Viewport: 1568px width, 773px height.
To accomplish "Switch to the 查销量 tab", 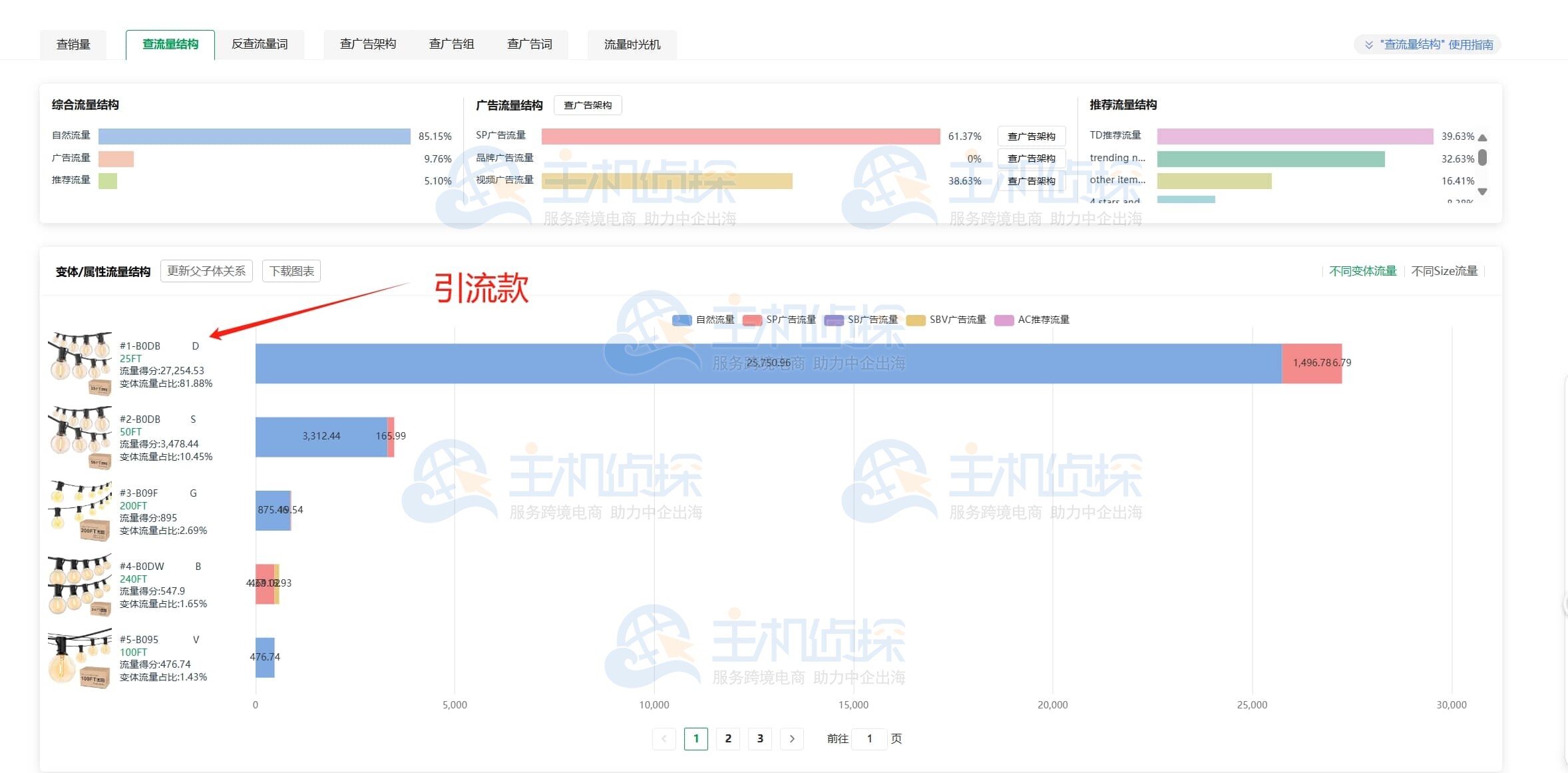I will [73, 45].
